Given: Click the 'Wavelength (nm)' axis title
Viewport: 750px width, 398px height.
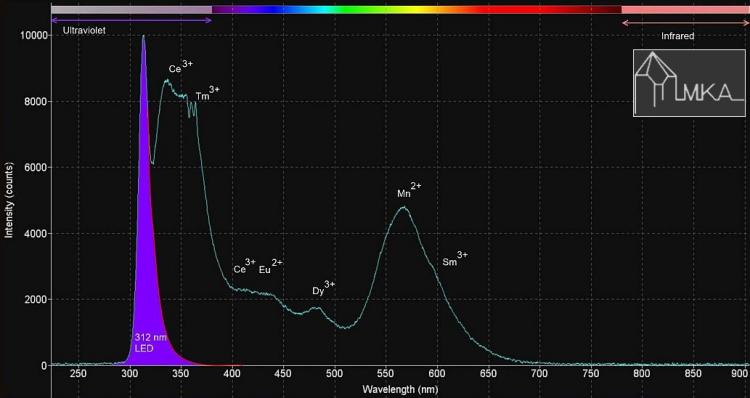Looking at the screenshot, I should coord(400,389).
